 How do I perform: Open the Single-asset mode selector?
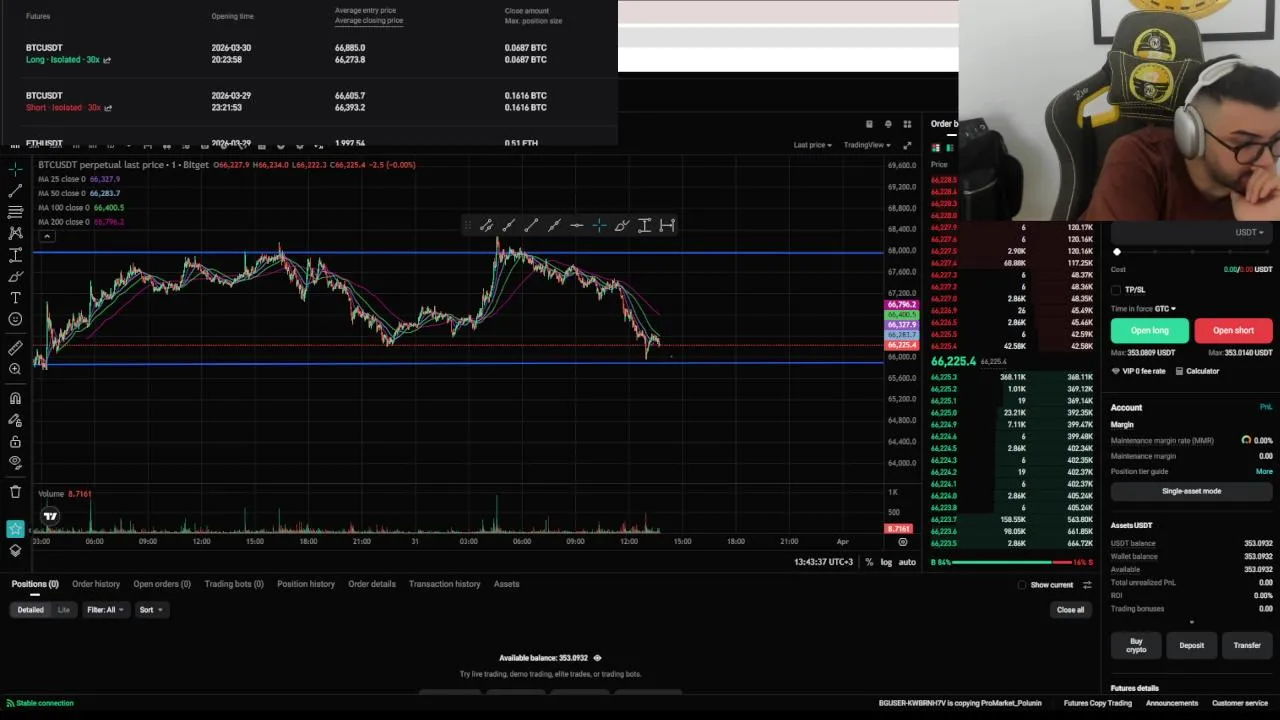pos(1191,491)
